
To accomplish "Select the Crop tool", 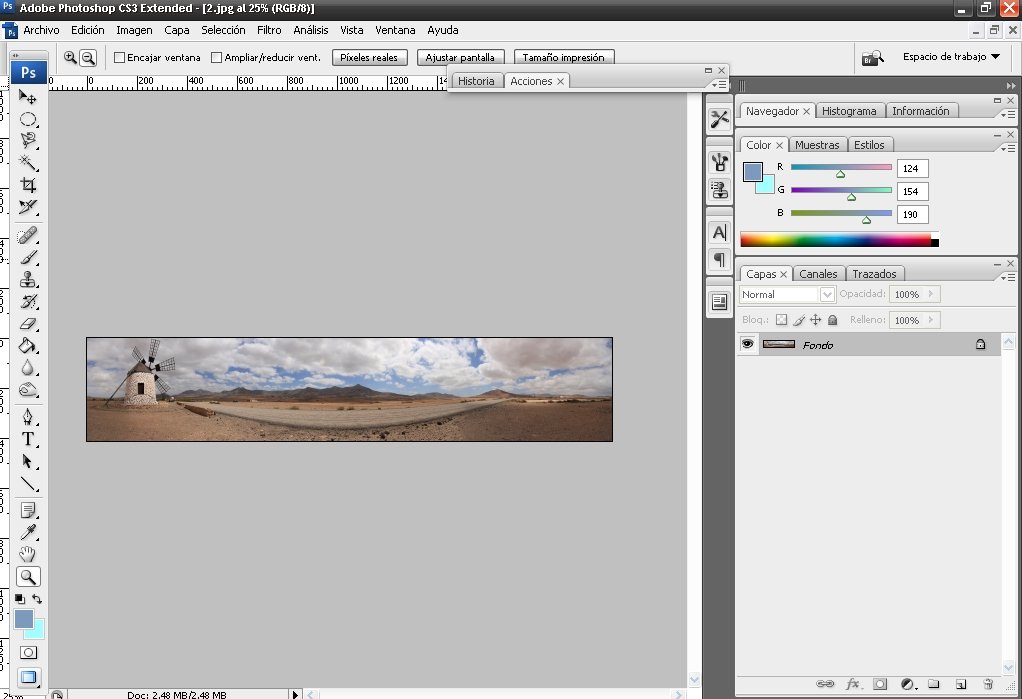I will click(28, 185).
